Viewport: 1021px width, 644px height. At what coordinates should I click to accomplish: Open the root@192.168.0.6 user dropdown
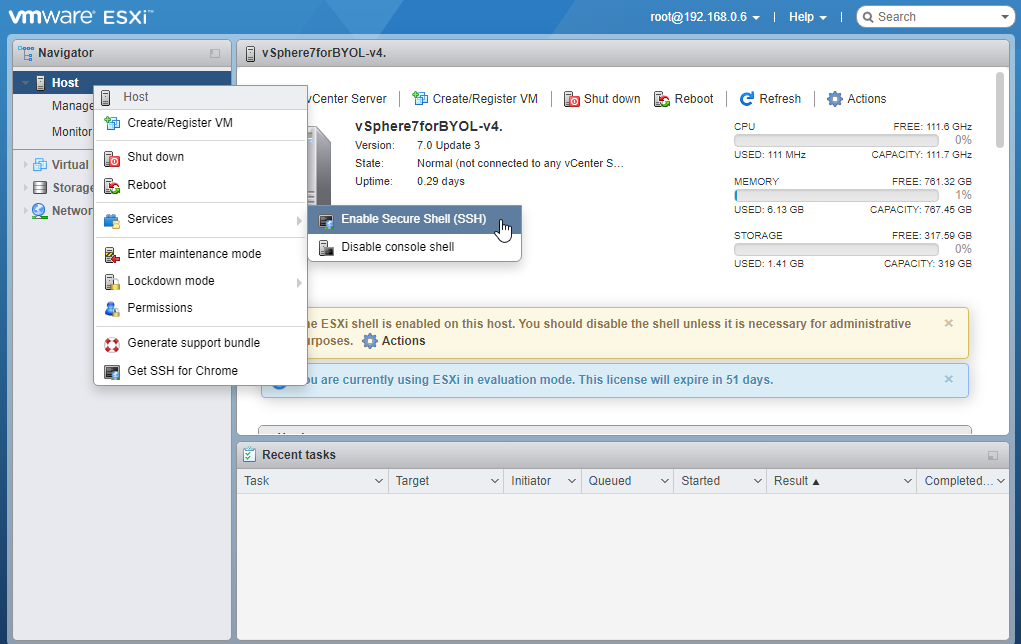click(705, 17)
